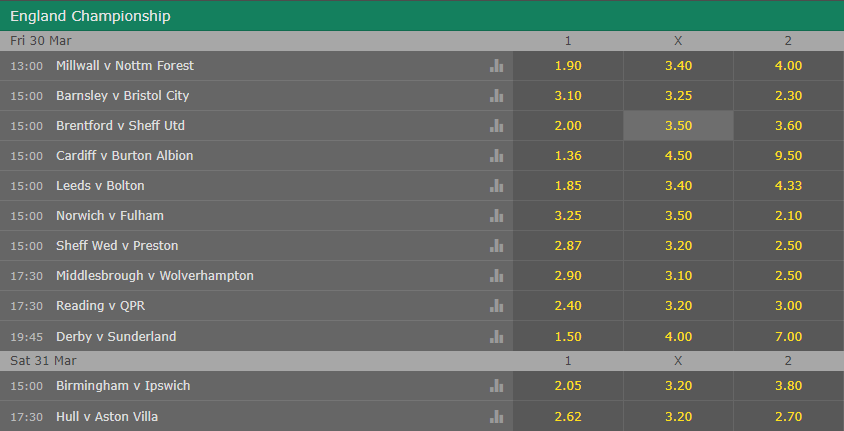844x431 pixels.
Task: Pick Sunderland away win at 7.00
Action: (x=789, y=336)
